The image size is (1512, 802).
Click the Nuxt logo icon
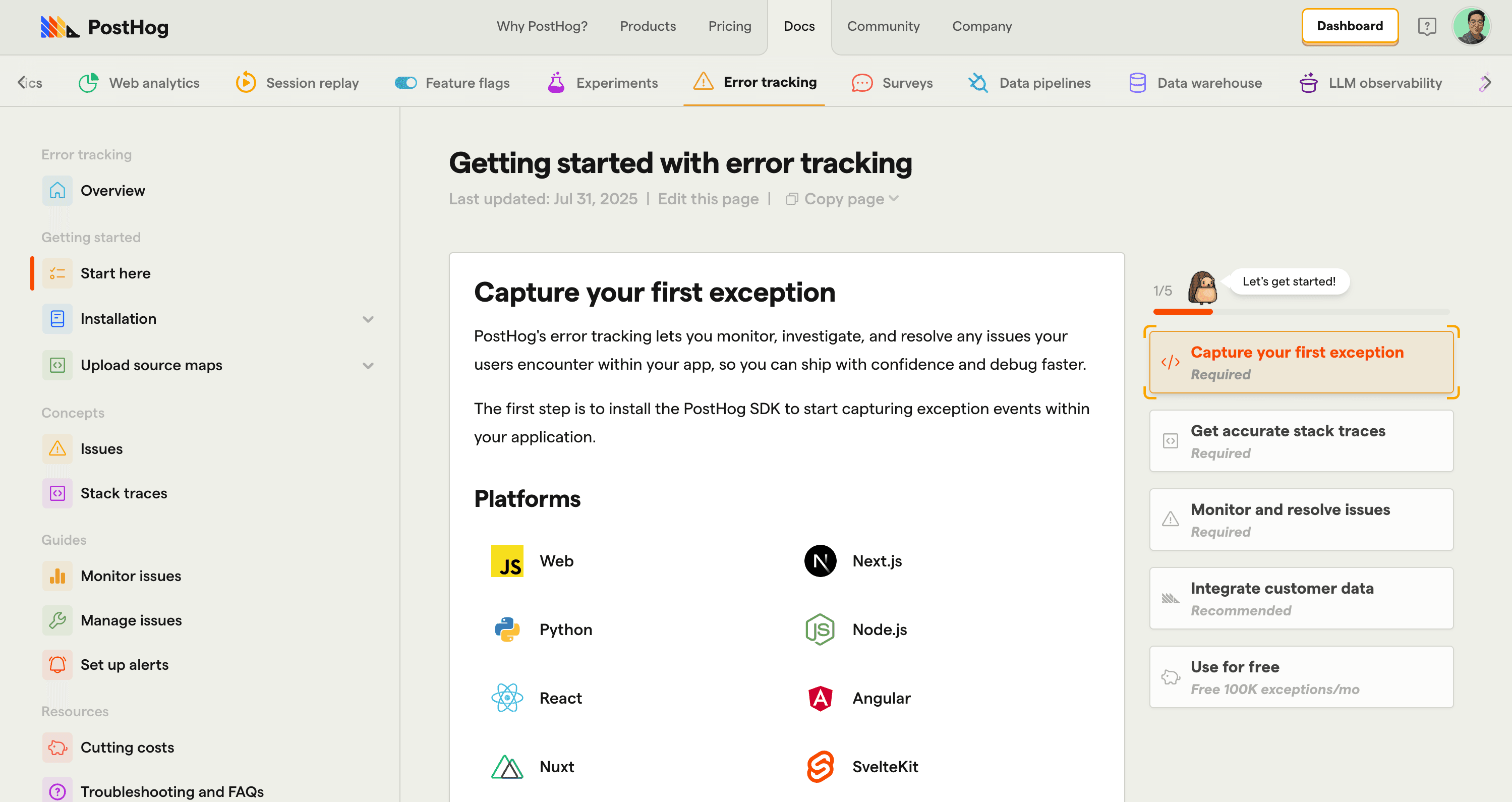(507, 767)
